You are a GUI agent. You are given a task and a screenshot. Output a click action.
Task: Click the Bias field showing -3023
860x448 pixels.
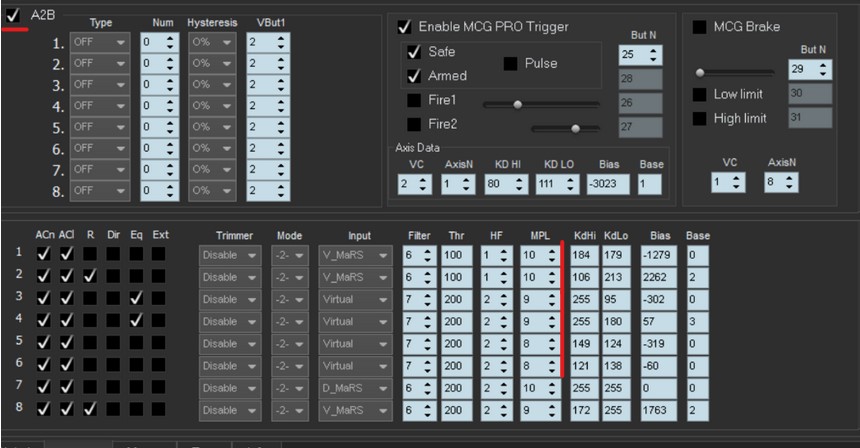pos(608,184)
